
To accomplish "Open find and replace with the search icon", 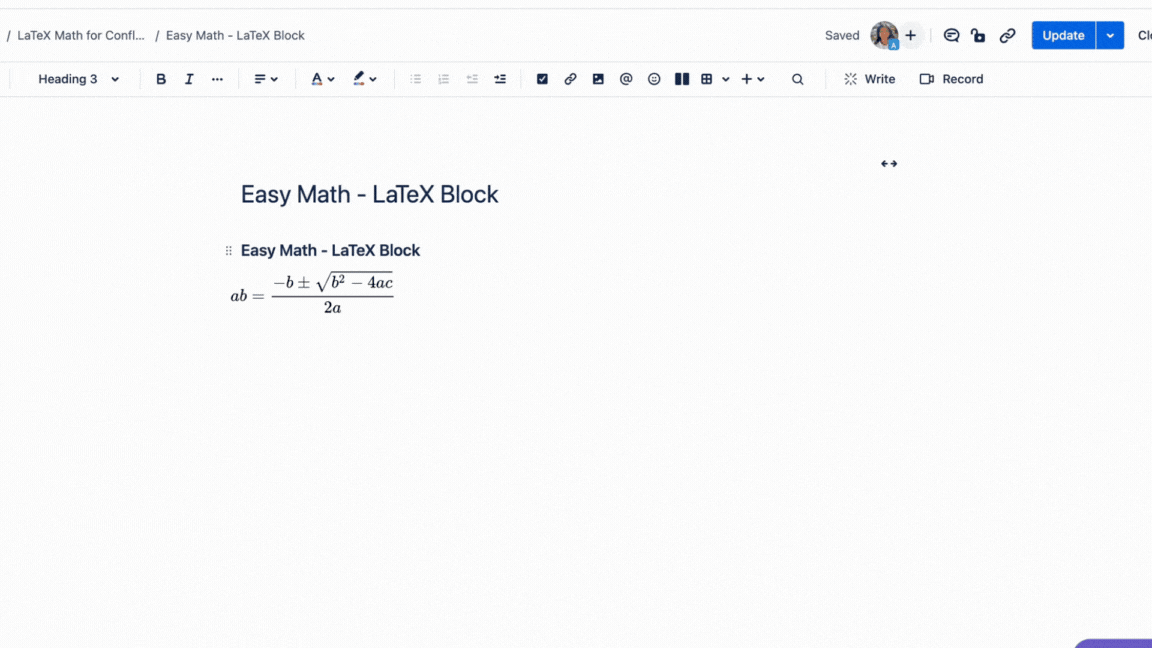I will tap(797, 79).
